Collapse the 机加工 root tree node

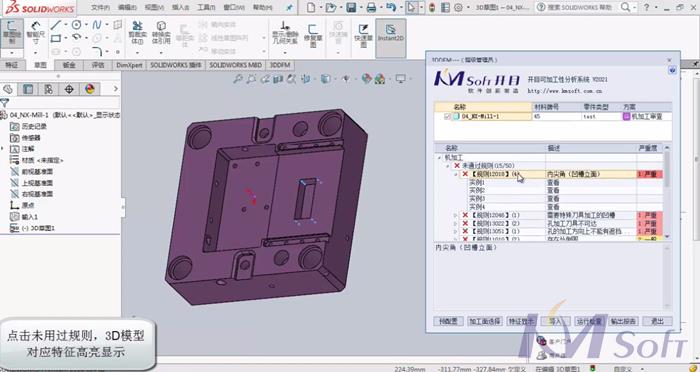coord(440,158)
